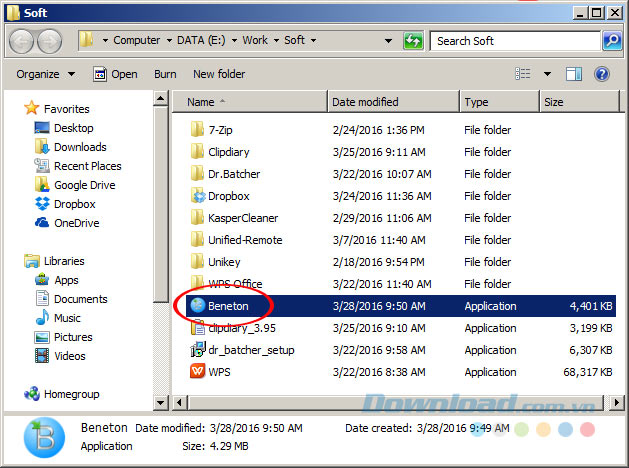Click the Documents library icon
The height and width of the screenshot is (468, 629).
42,299
